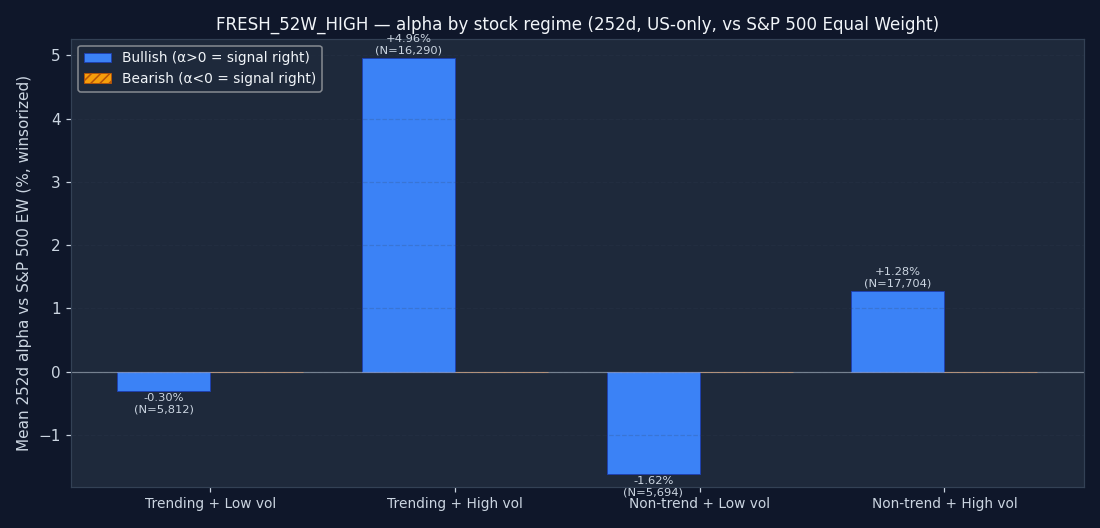Viewport: 1100px width, 528px height.
Task: Click the blue Bullish legend swatch
Action: [97, 58]
